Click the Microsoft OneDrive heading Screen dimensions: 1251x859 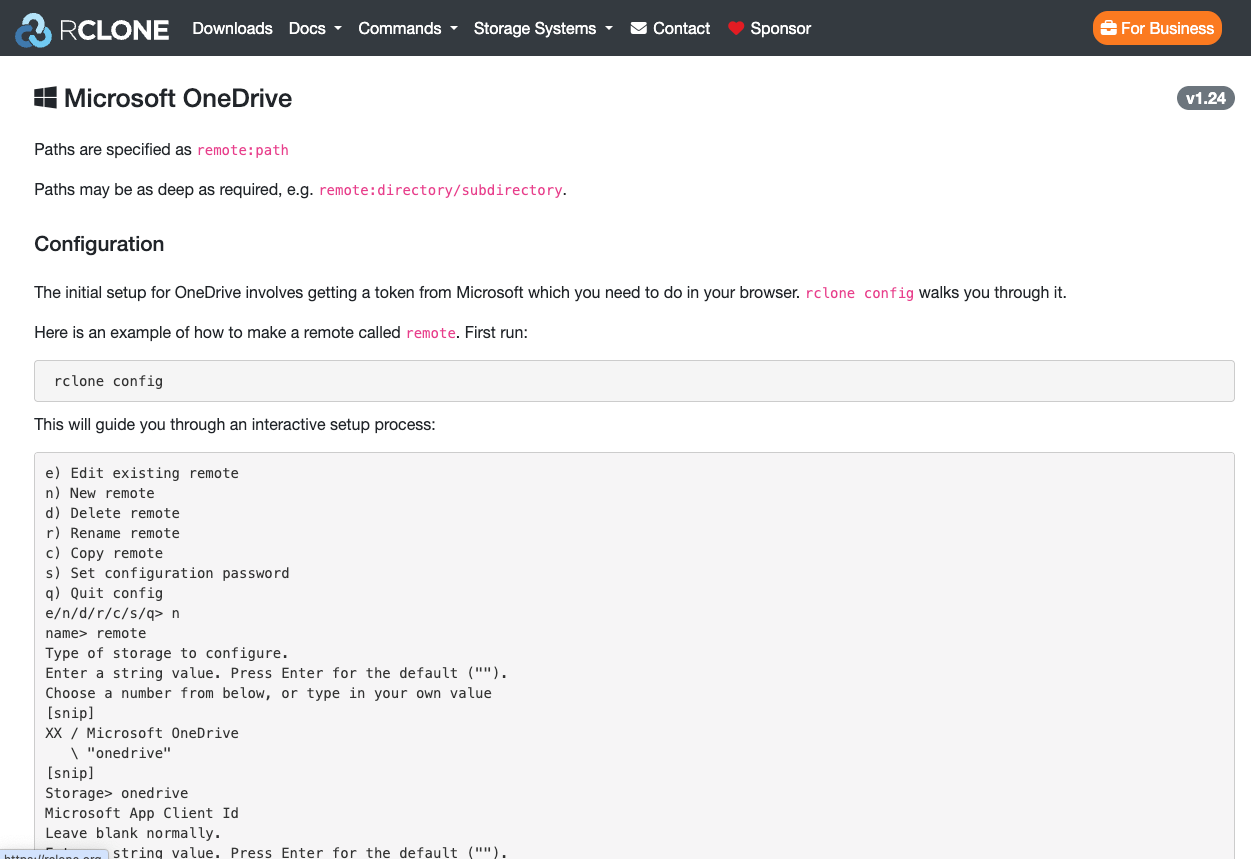coord(178,98)
